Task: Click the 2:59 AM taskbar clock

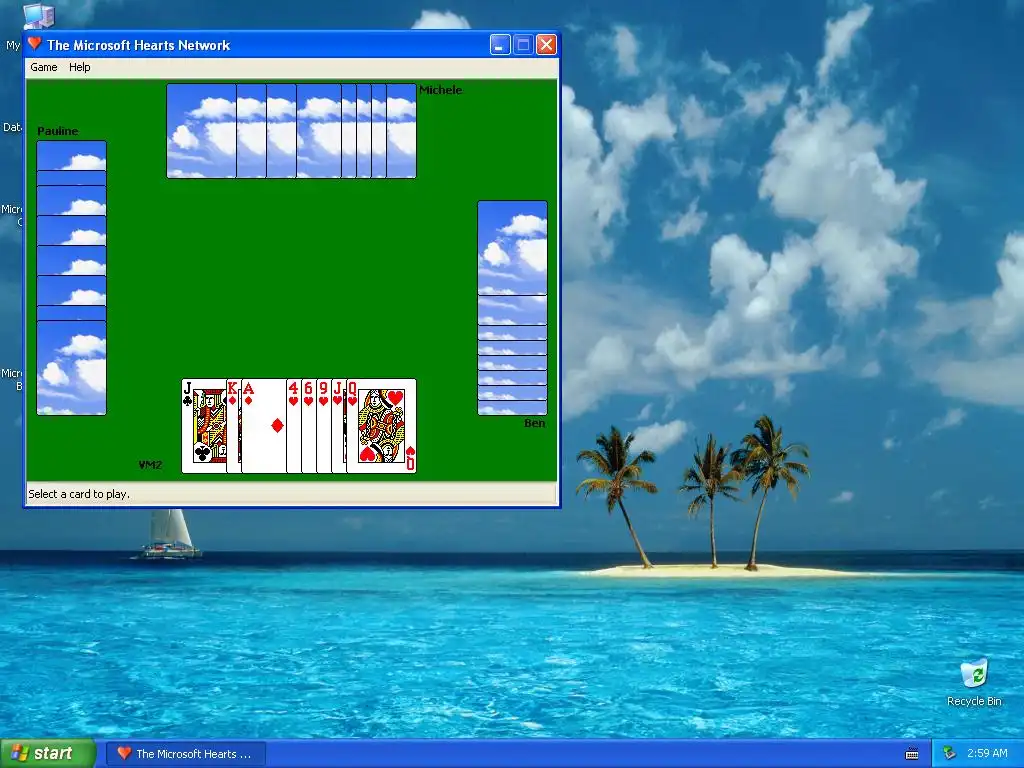Action: pyautogui.click(x=987, y=753)
